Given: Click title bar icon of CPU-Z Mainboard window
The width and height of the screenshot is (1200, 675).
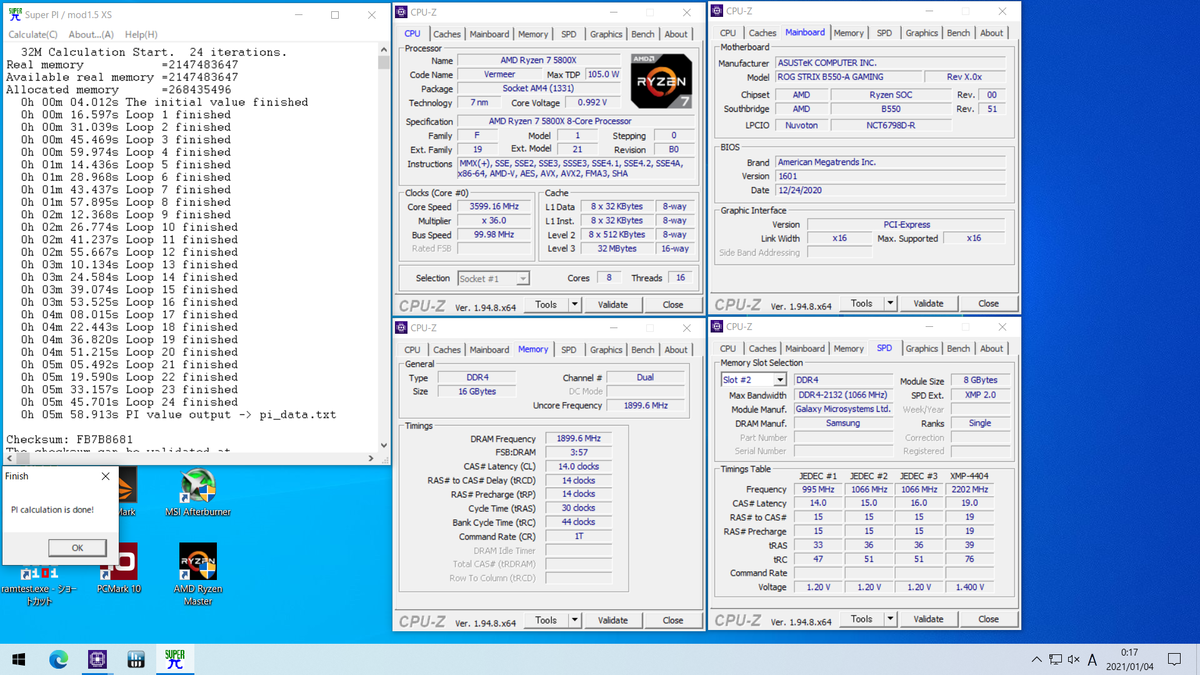Looking at the screenshot, I should [x=717, y=11].
